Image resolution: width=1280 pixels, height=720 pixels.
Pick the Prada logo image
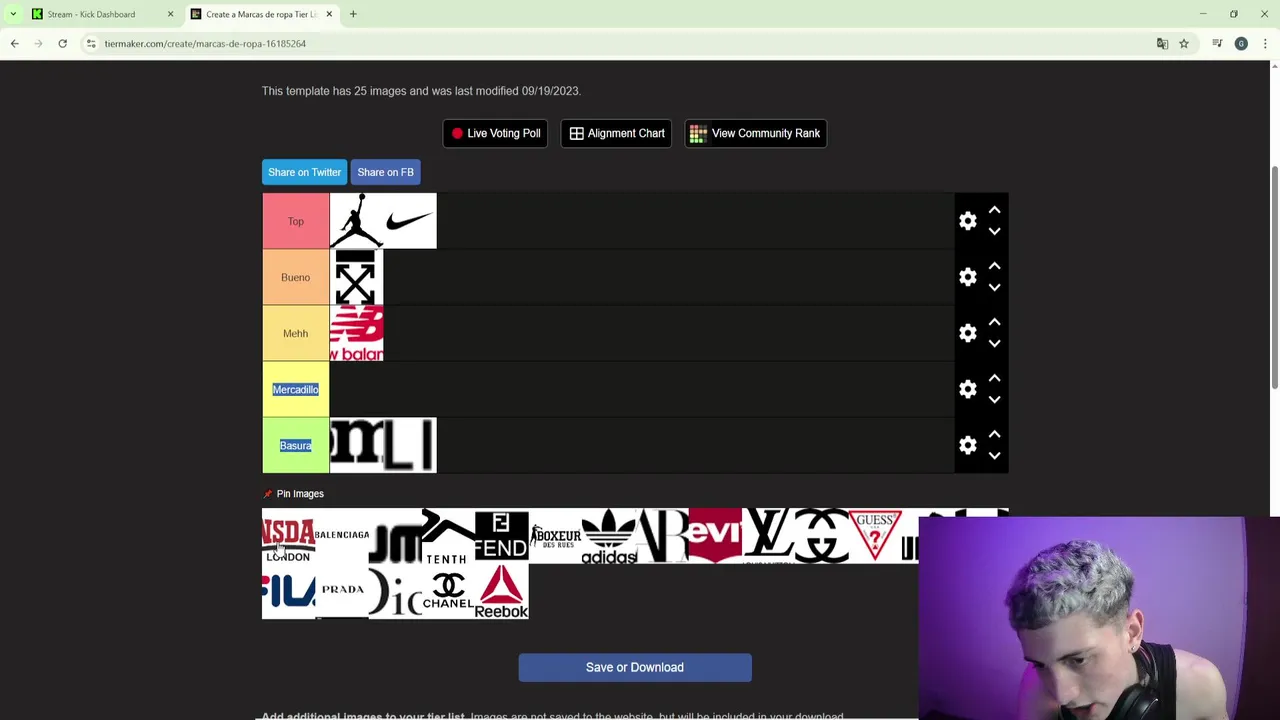coord(342,591)
